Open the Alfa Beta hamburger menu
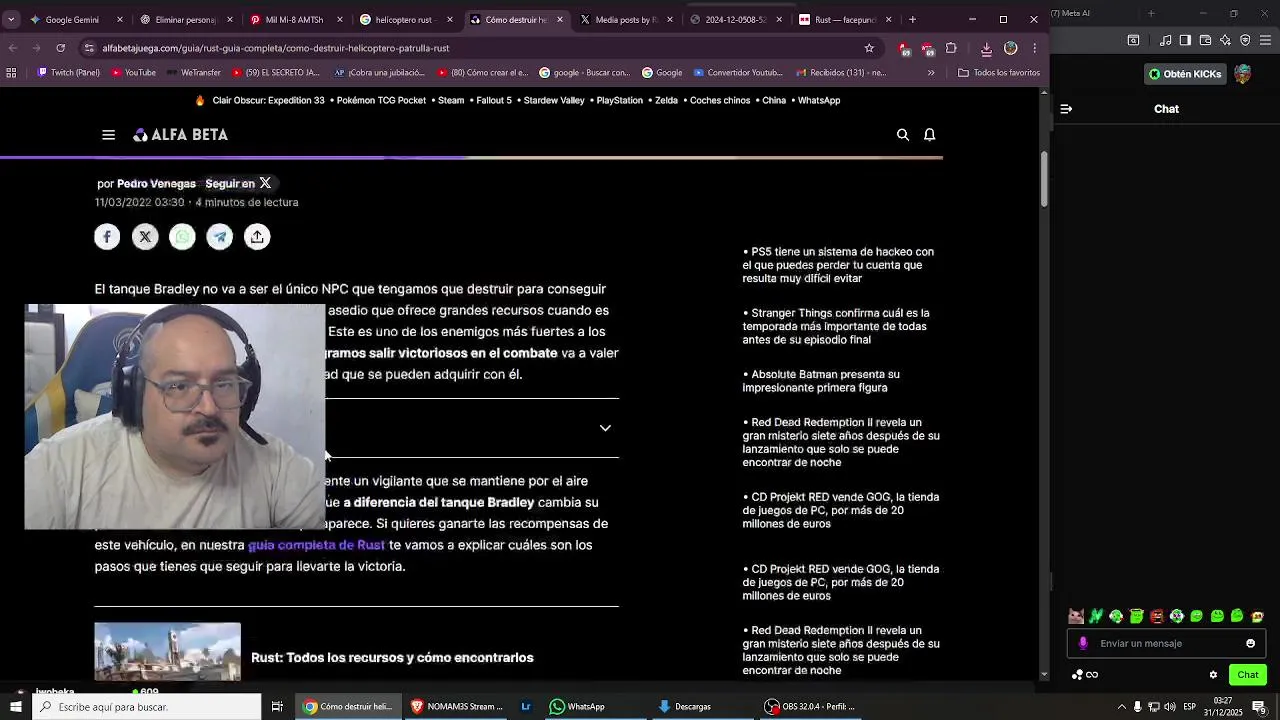The width and height of the screenshot is (1280, 720). [109, 135]
